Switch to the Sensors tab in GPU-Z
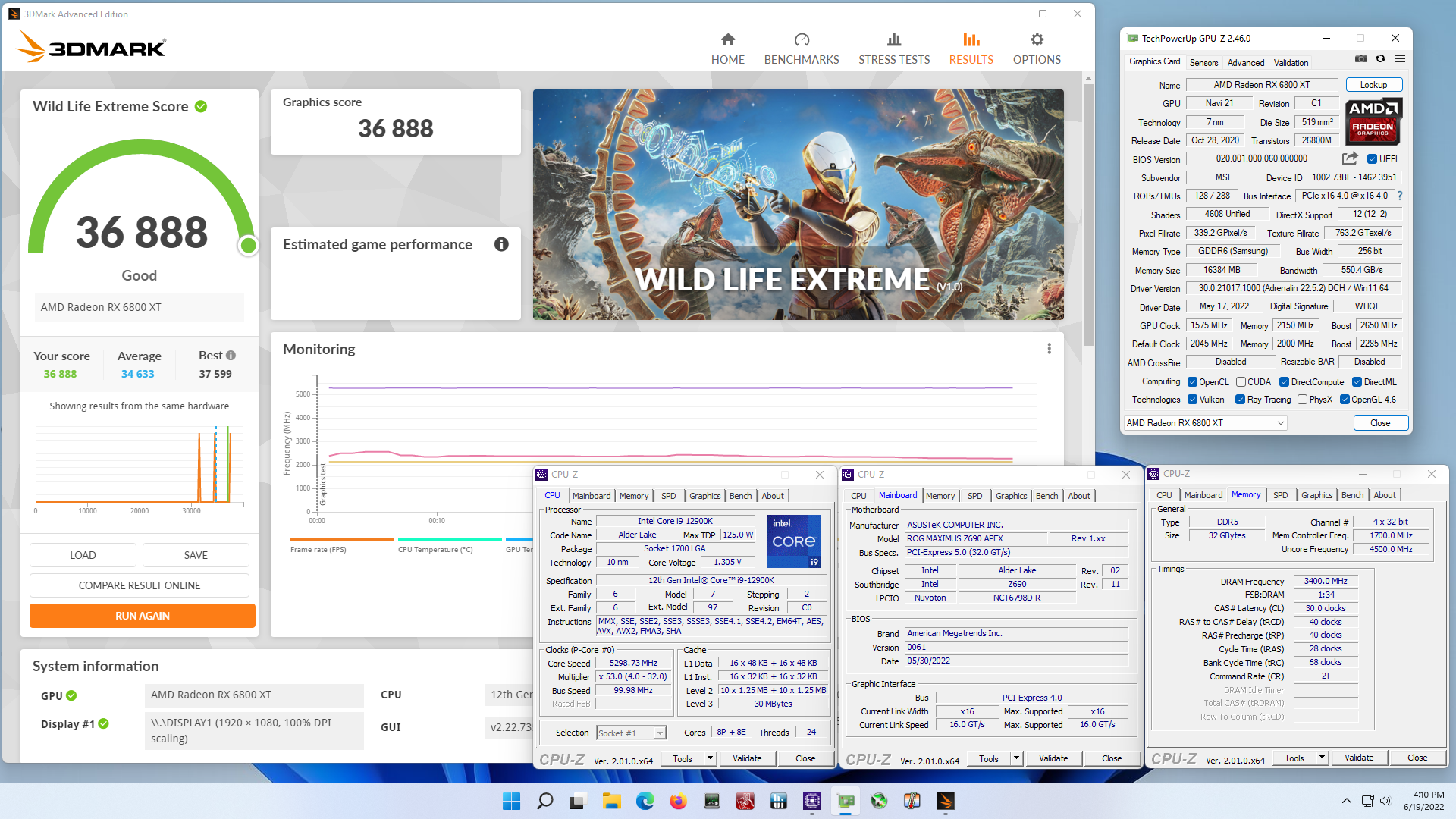 (1203, 63)
